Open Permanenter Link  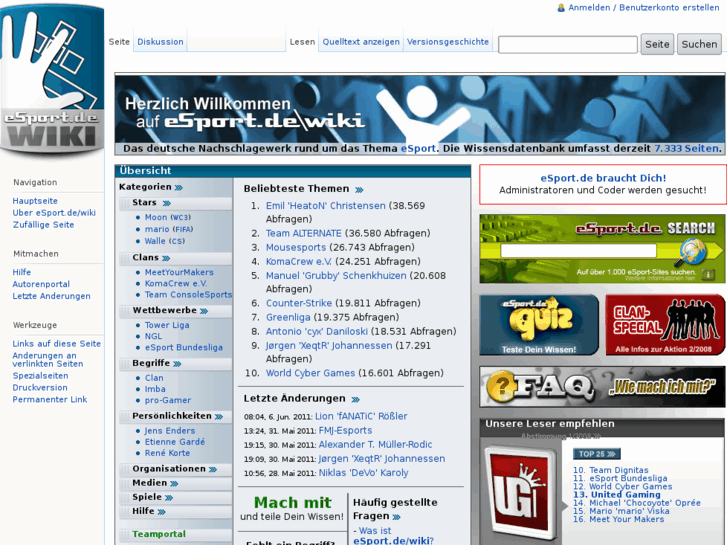click(x=50, y=399)
